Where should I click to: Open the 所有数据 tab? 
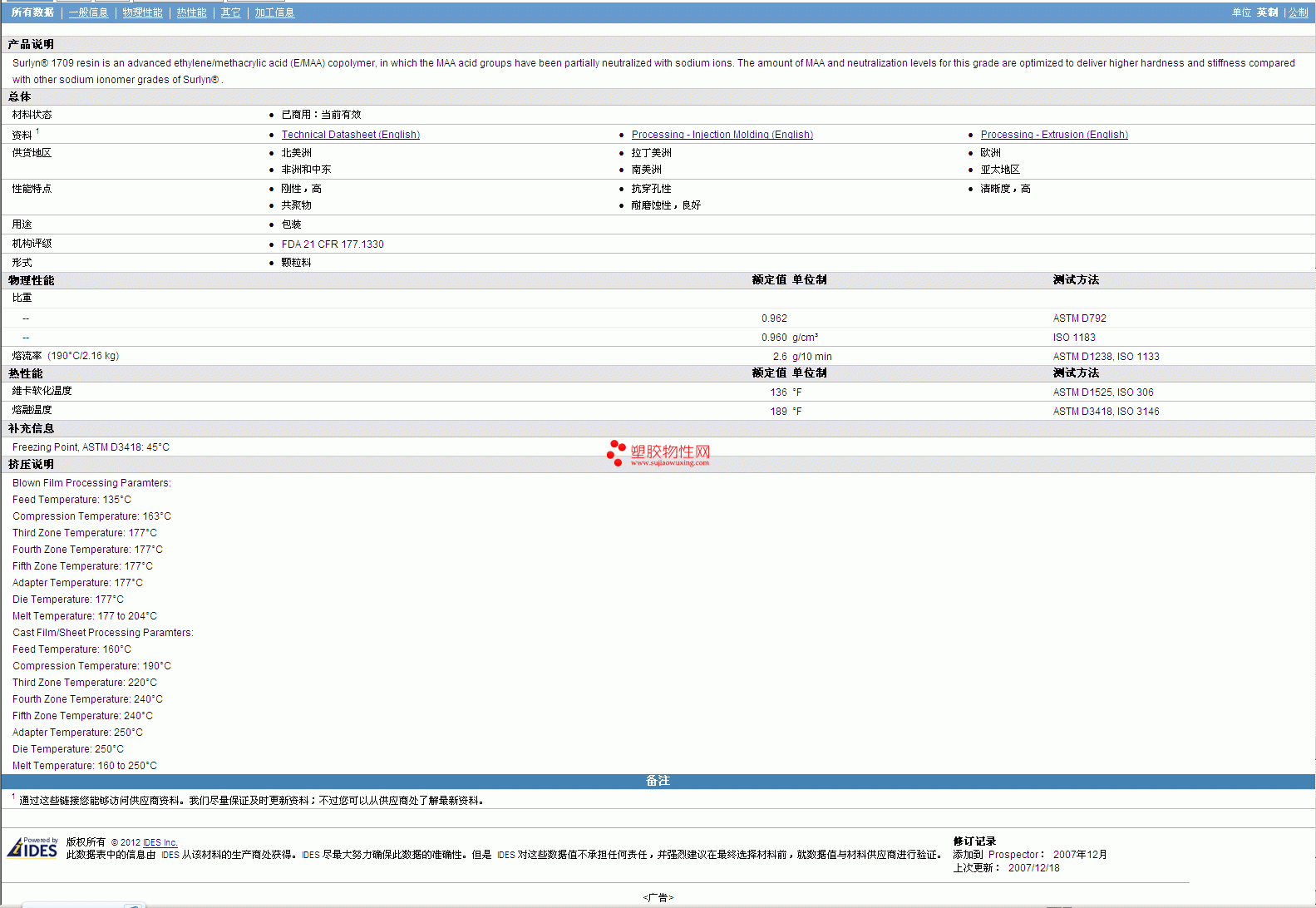[x=32, y=12]
